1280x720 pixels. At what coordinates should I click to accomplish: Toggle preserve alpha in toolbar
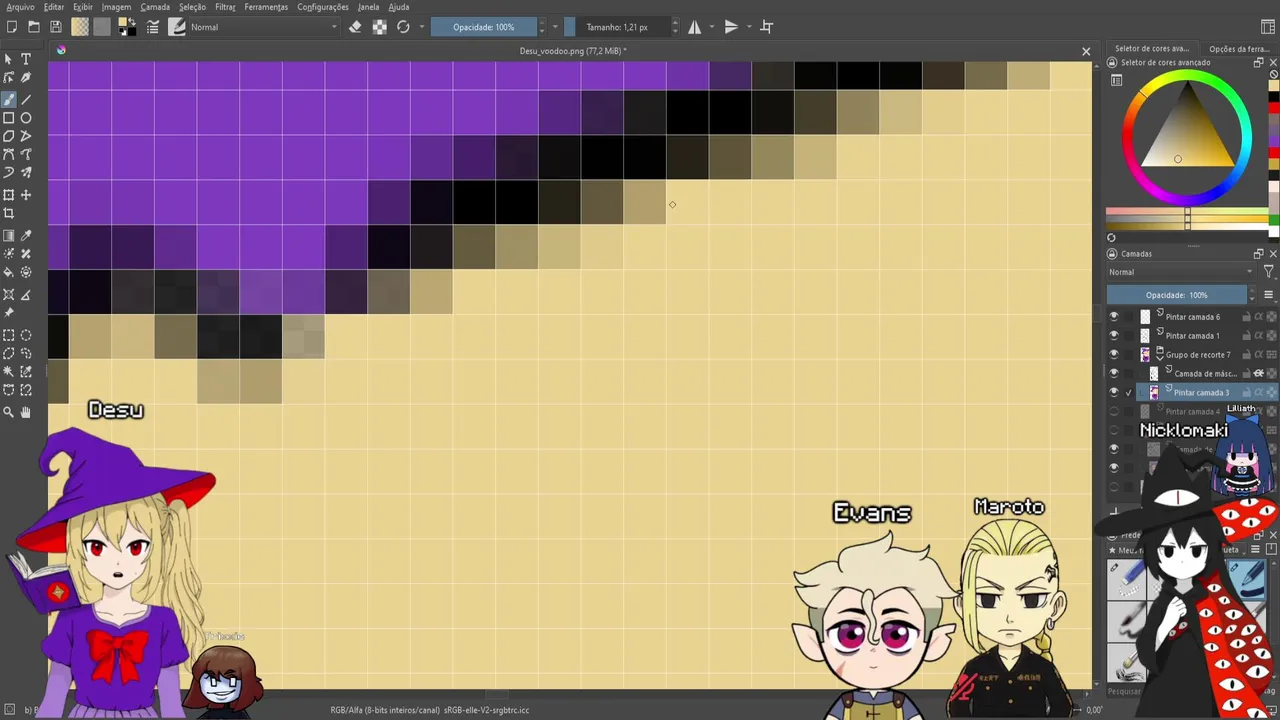pos(379,27)
